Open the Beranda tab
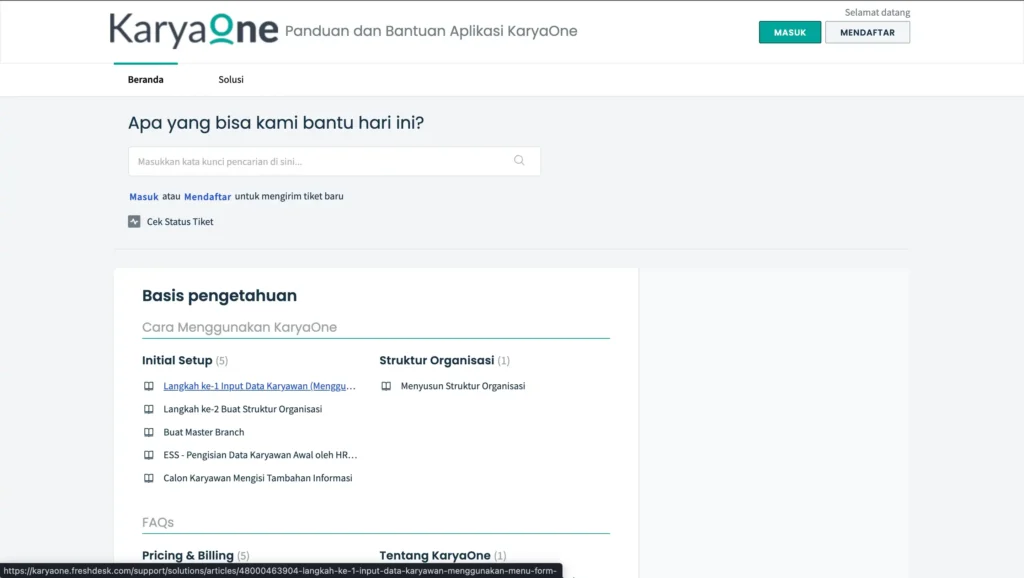1024x578 pixels. [146, 80]
